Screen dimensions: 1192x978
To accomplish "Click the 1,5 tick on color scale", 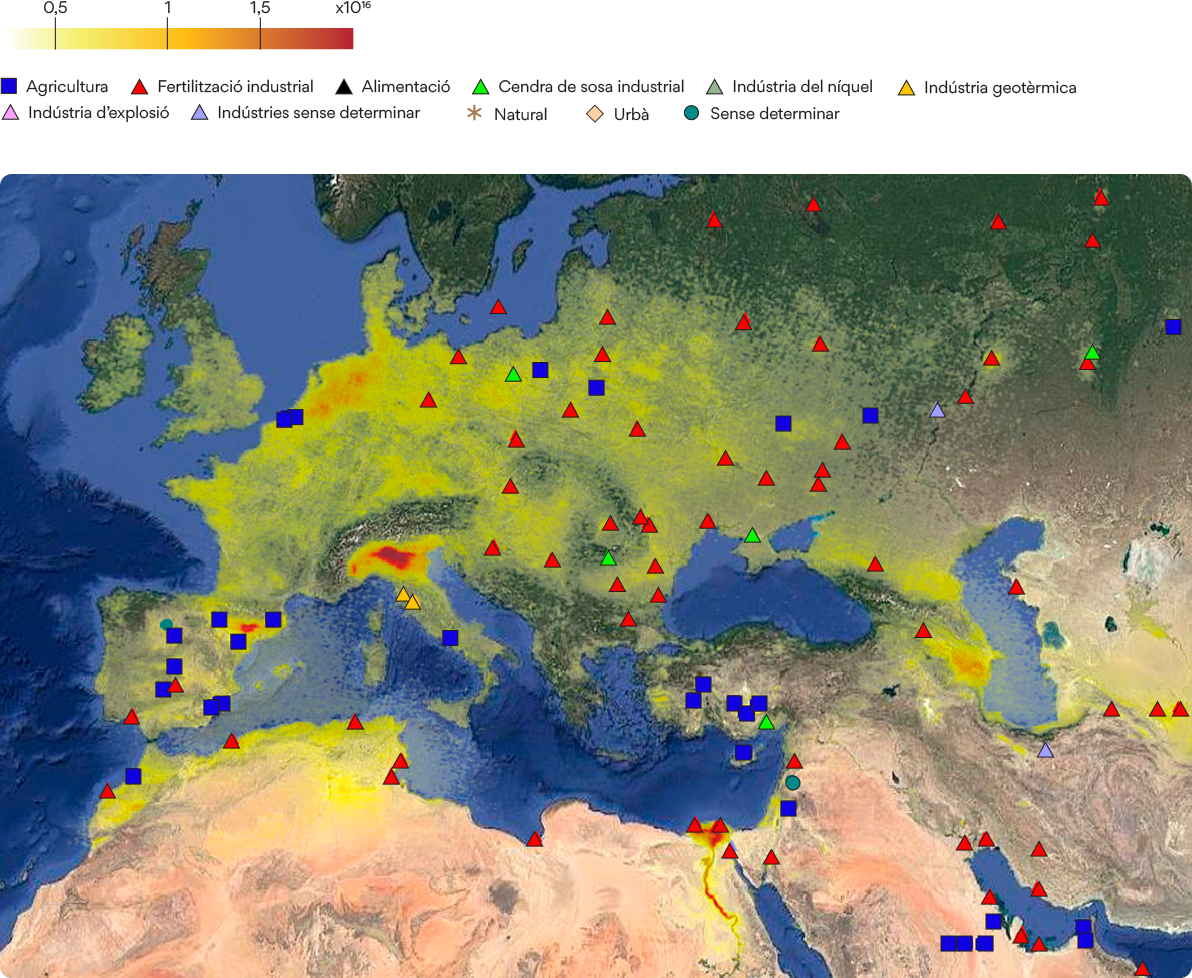I will point(260,34).
